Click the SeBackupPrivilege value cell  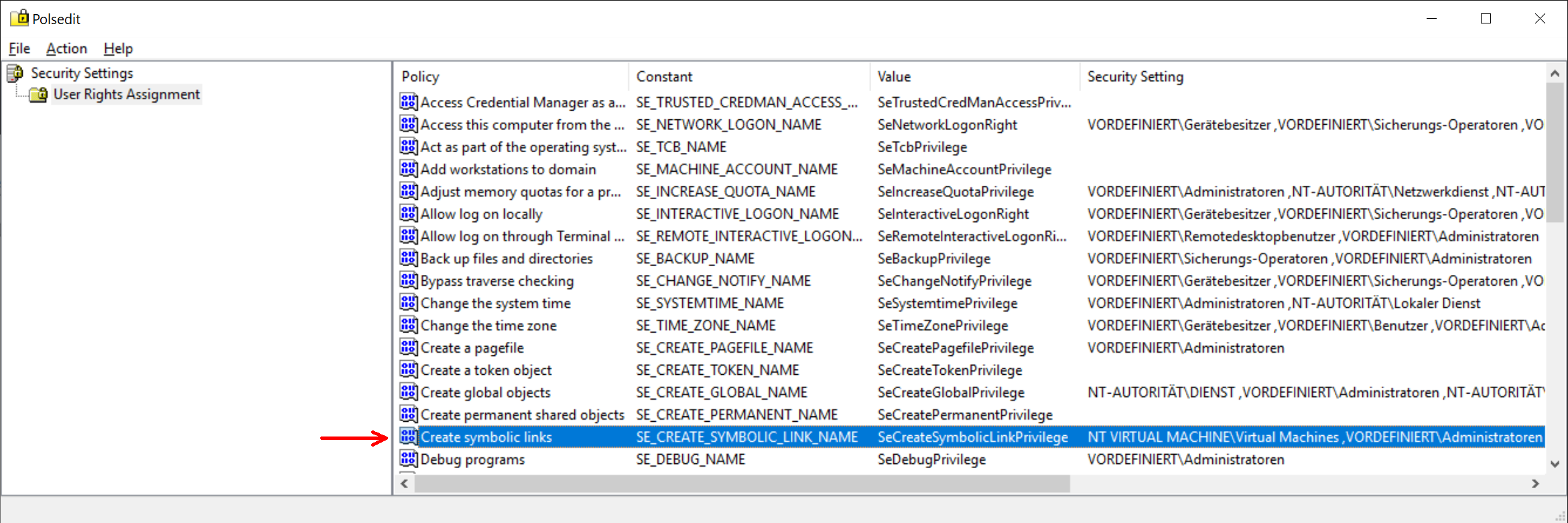933,259
